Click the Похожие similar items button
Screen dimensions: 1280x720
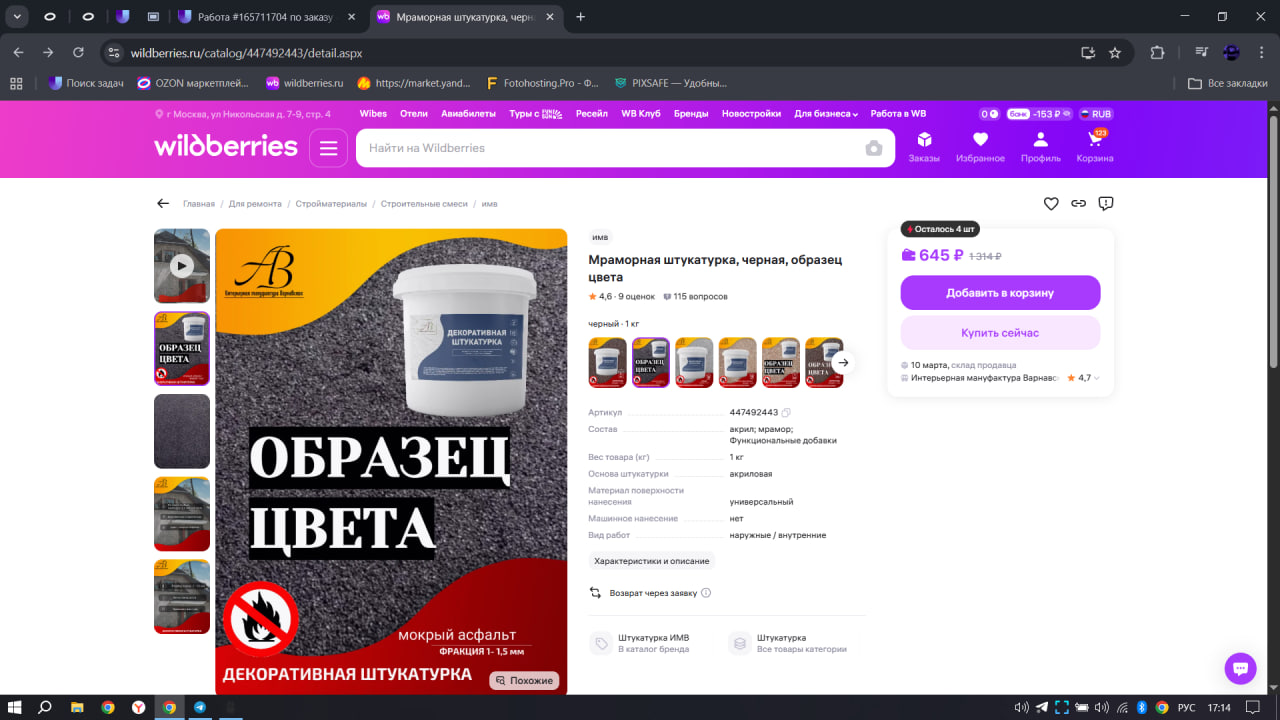[x=524, y=680]
